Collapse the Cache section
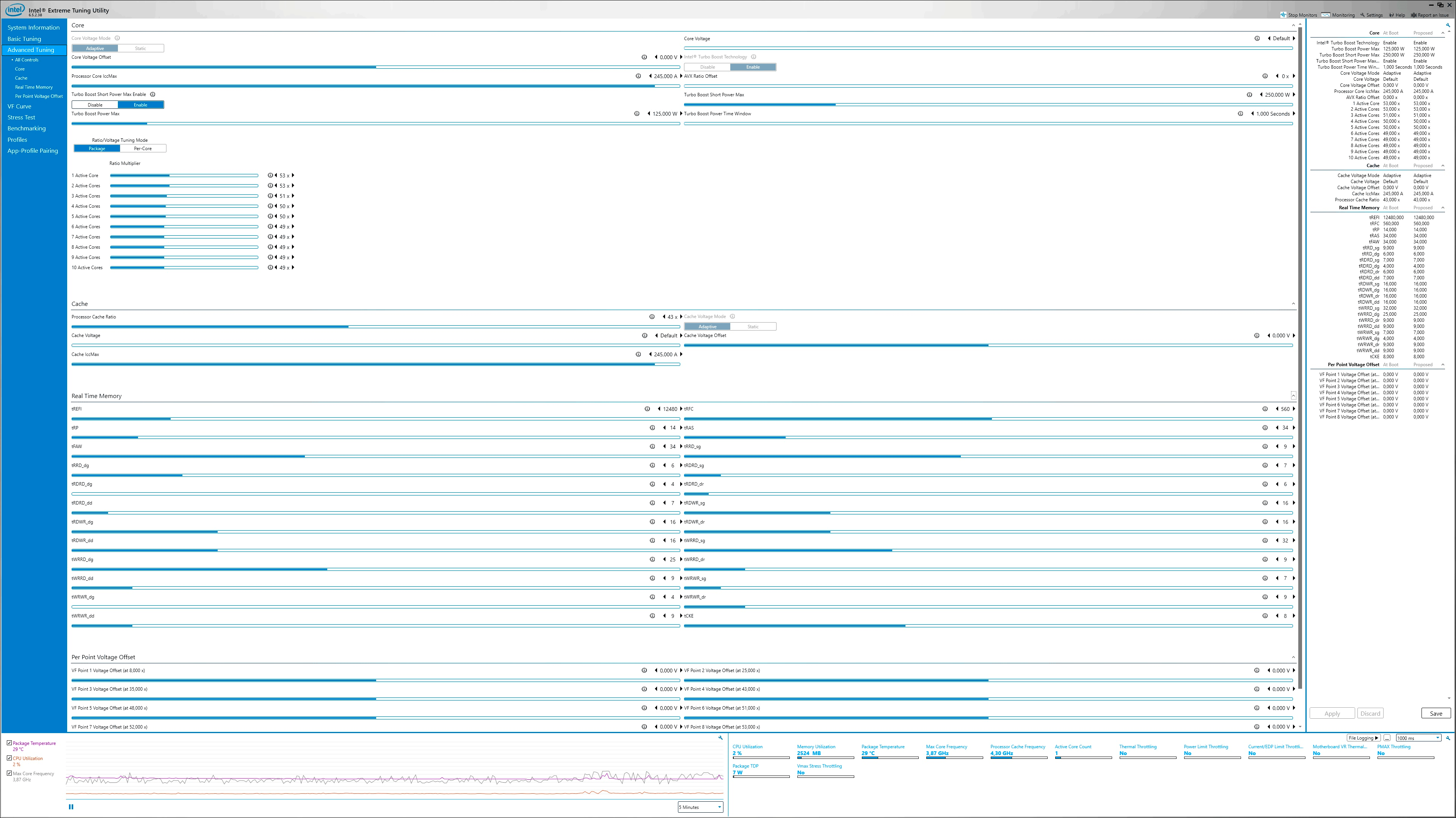Image resolution: width=1456 pixels, height=818 pixels. click(1293, 304)
